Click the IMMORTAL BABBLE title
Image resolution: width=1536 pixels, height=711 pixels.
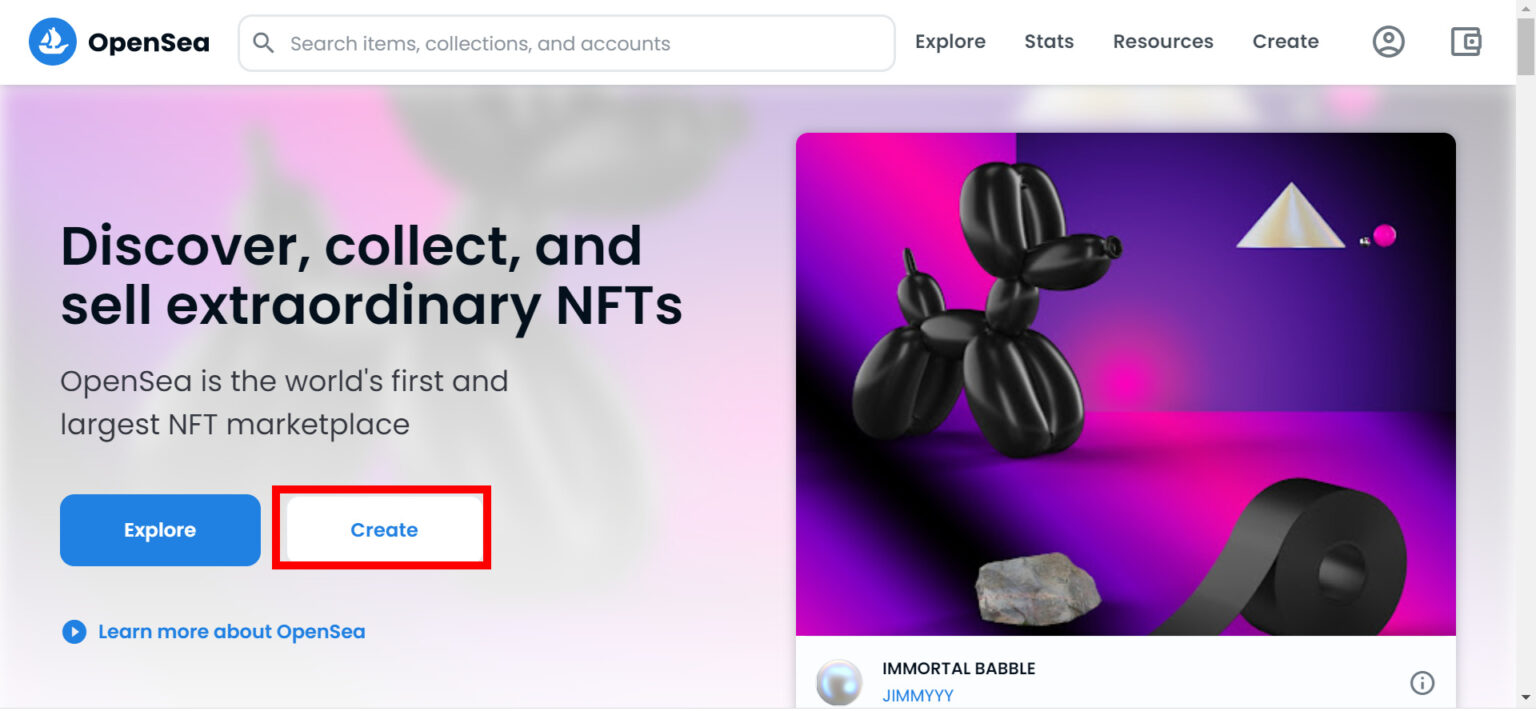[958, 668]
